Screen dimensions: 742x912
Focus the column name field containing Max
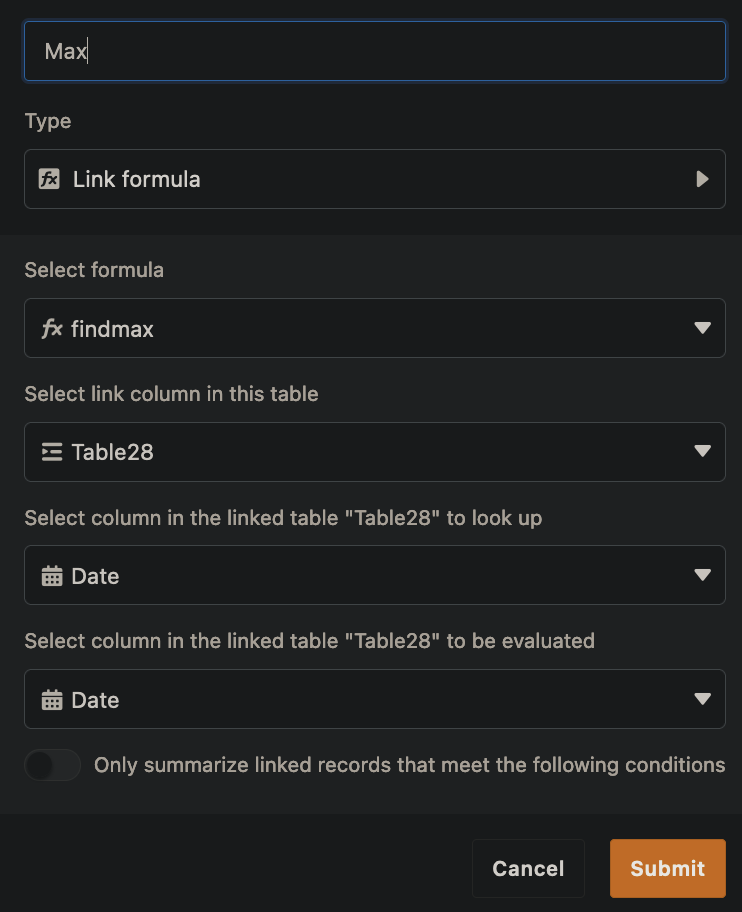pos(374,51)
